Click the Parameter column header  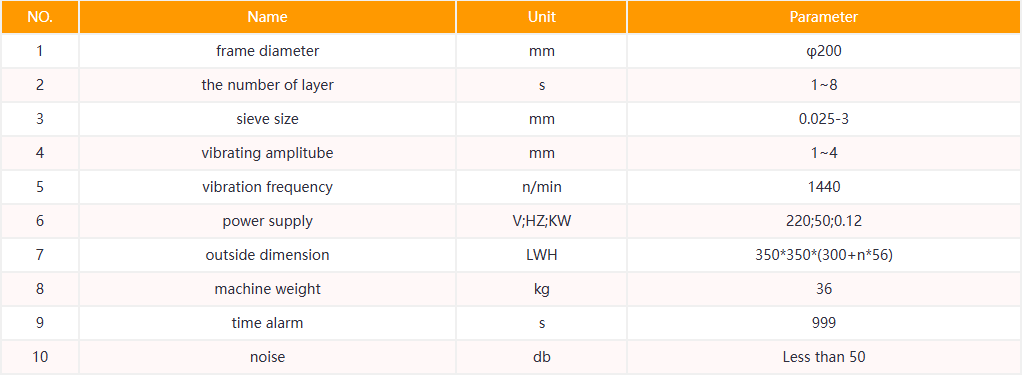pos(824,17)
